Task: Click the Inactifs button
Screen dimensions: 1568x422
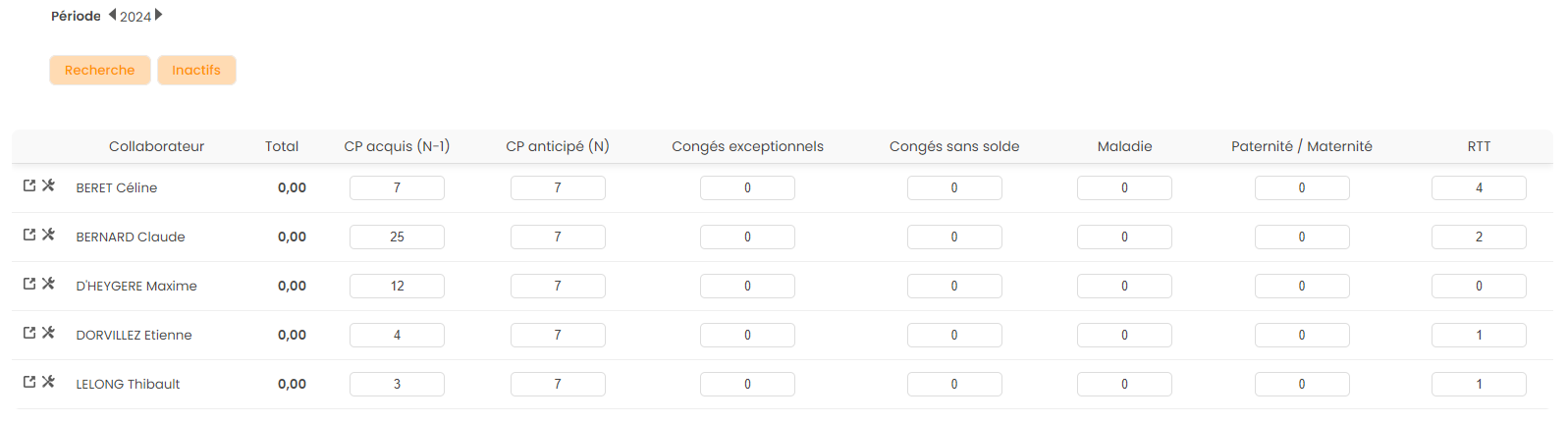Action: tap(196, 70)
